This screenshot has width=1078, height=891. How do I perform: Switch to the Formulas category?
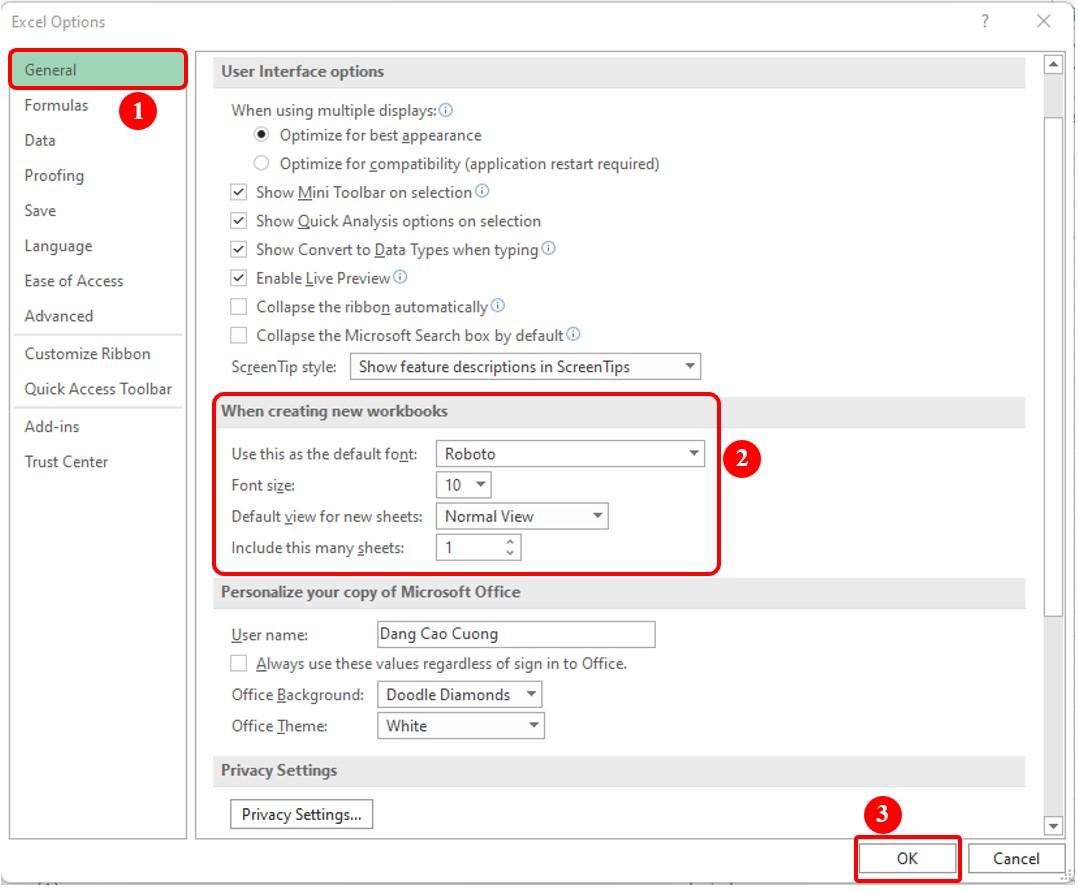pos(98,105)
